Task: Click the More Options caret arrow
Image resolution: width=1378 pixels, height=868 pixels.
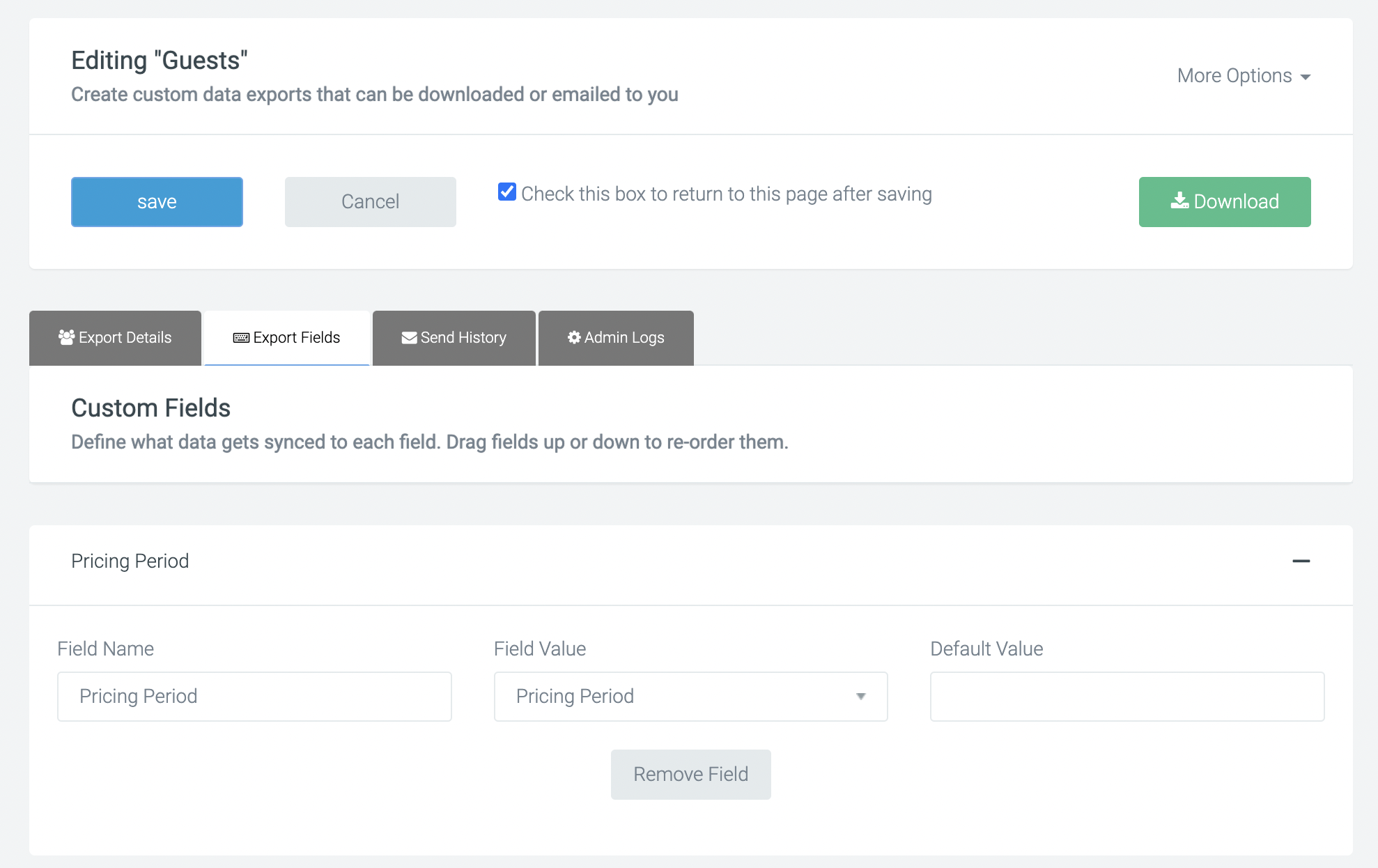Action: click(x=1306, y=77)
